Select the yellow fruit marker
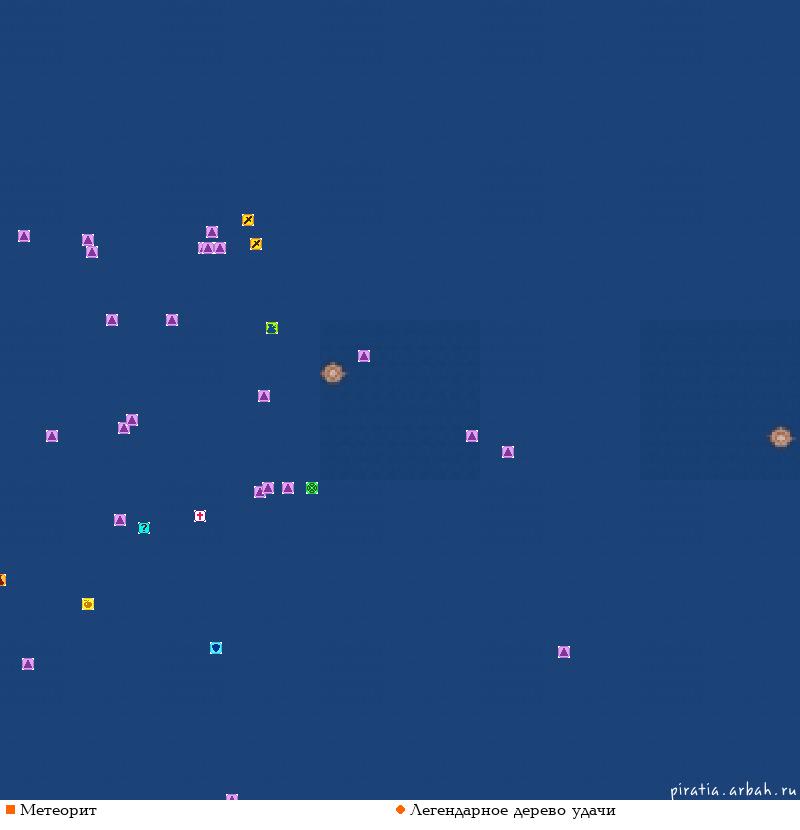Viewport: 800px width, 830px height. pyautogui.click(x=88, y=604)
